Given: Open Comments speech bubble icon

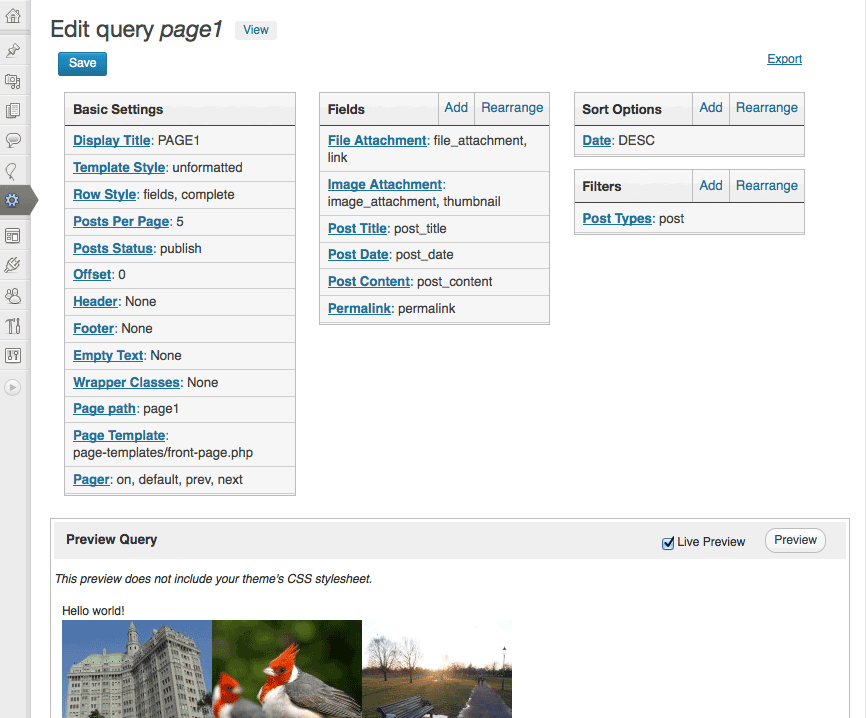Looking at the screenshot, I should (13, 140).
